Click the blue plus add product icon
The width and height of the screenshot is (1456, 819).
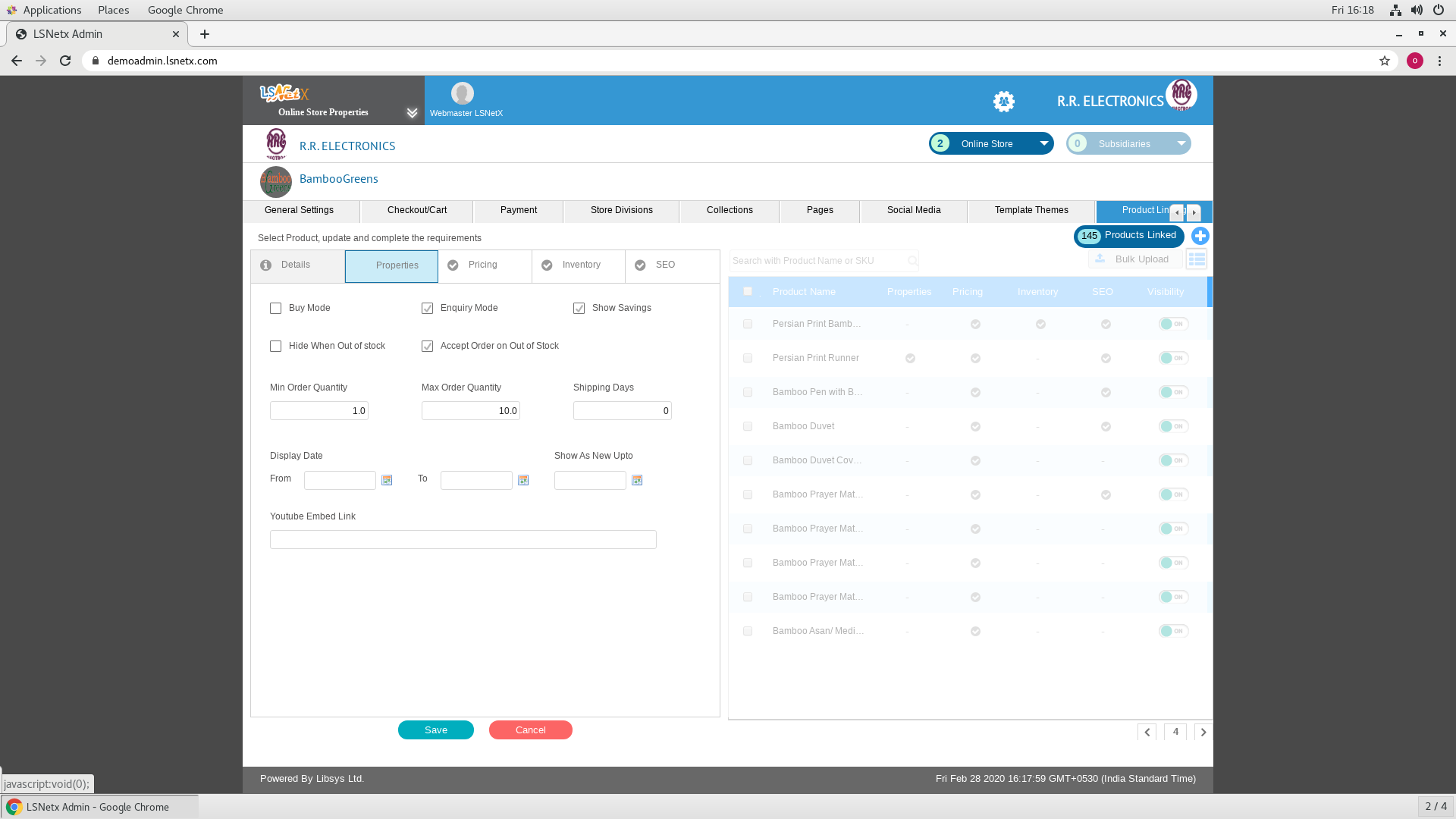(1200, 236)
